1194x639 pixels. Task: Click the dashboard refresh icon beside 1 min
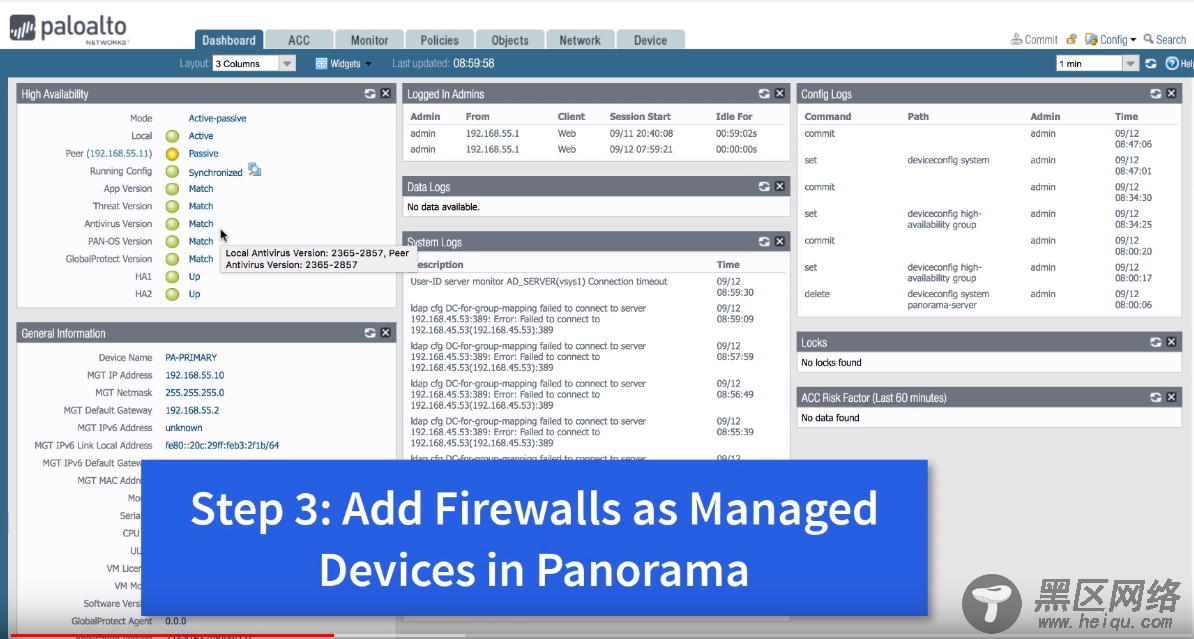[x=1151, y=64]
